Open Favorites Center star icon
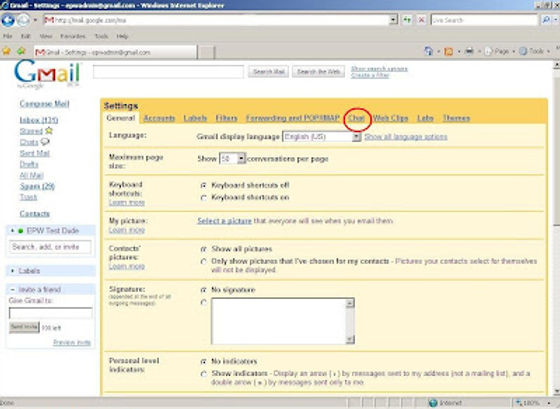This screenshot has height=409, width=560. click(6, 51)
